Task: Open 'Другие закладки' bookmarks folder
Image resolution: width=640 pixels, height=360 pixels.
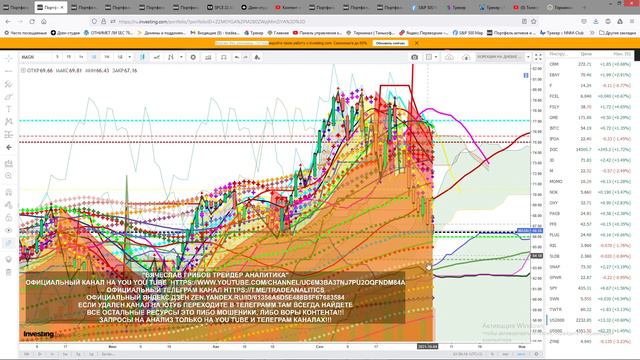Action: pos(618,33)
